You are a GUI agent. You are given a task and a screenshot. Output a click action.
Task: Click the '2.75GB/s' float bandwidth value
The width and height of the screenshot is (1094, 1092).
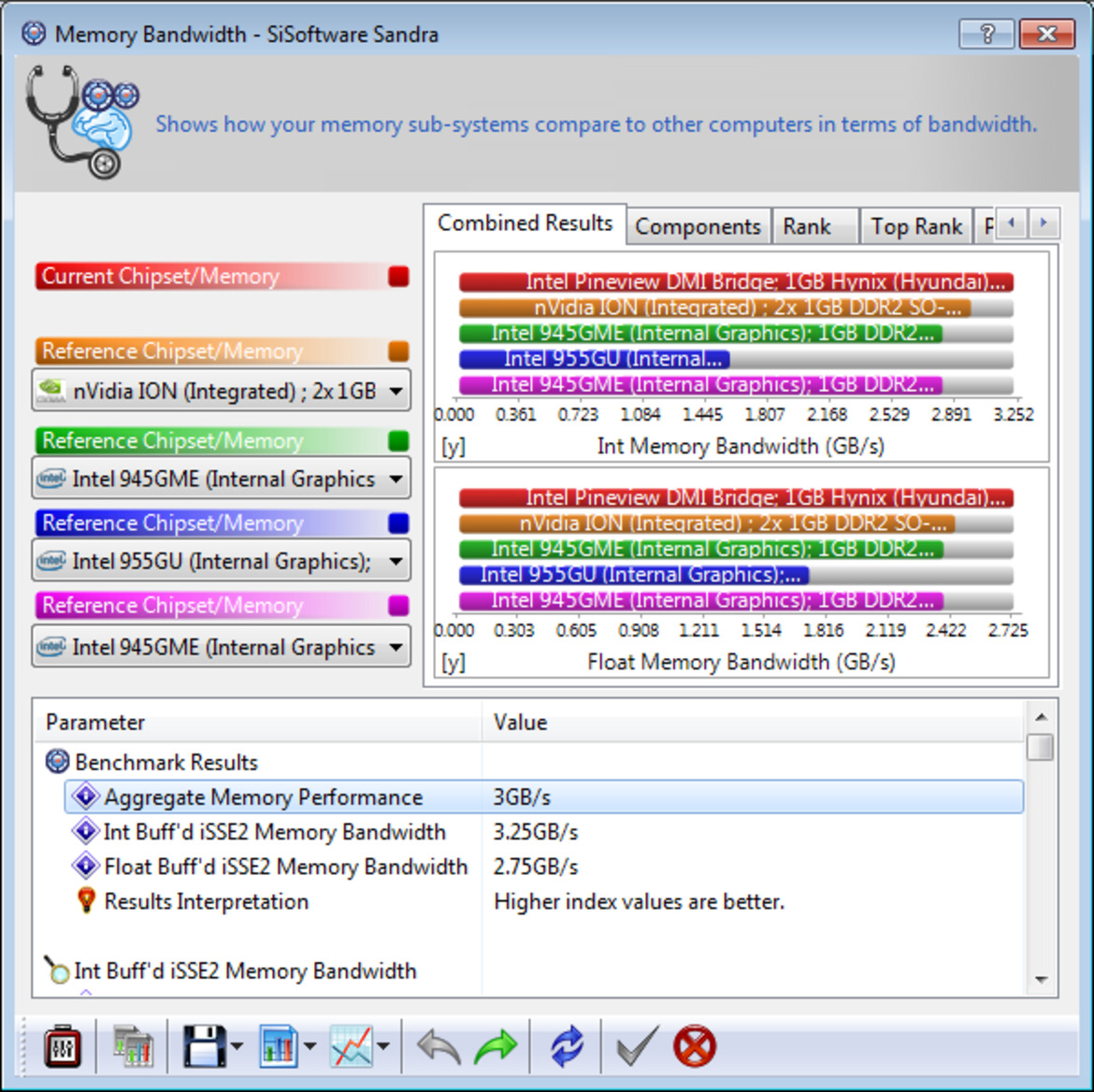click(x=536, y=867)
